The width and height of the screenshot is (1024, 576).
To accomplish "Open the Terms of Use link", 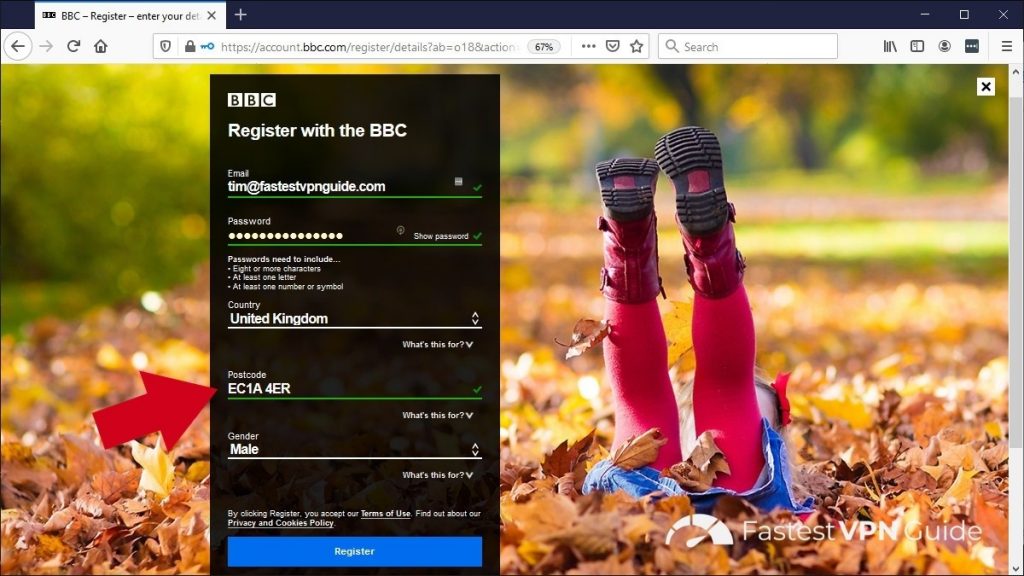I will (385, 513).
